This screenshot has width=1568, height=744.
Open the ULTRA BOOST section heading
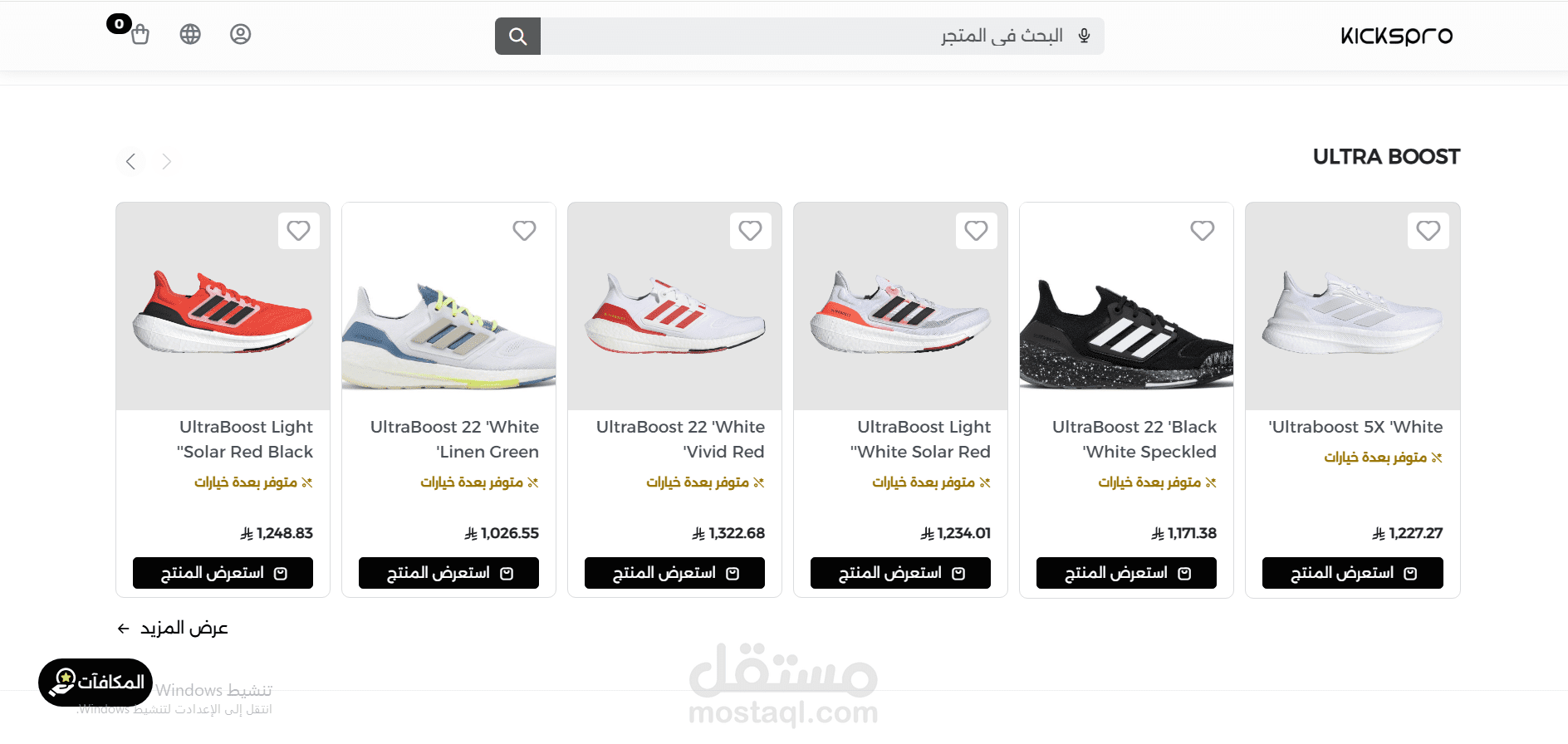coord(1386,157)
